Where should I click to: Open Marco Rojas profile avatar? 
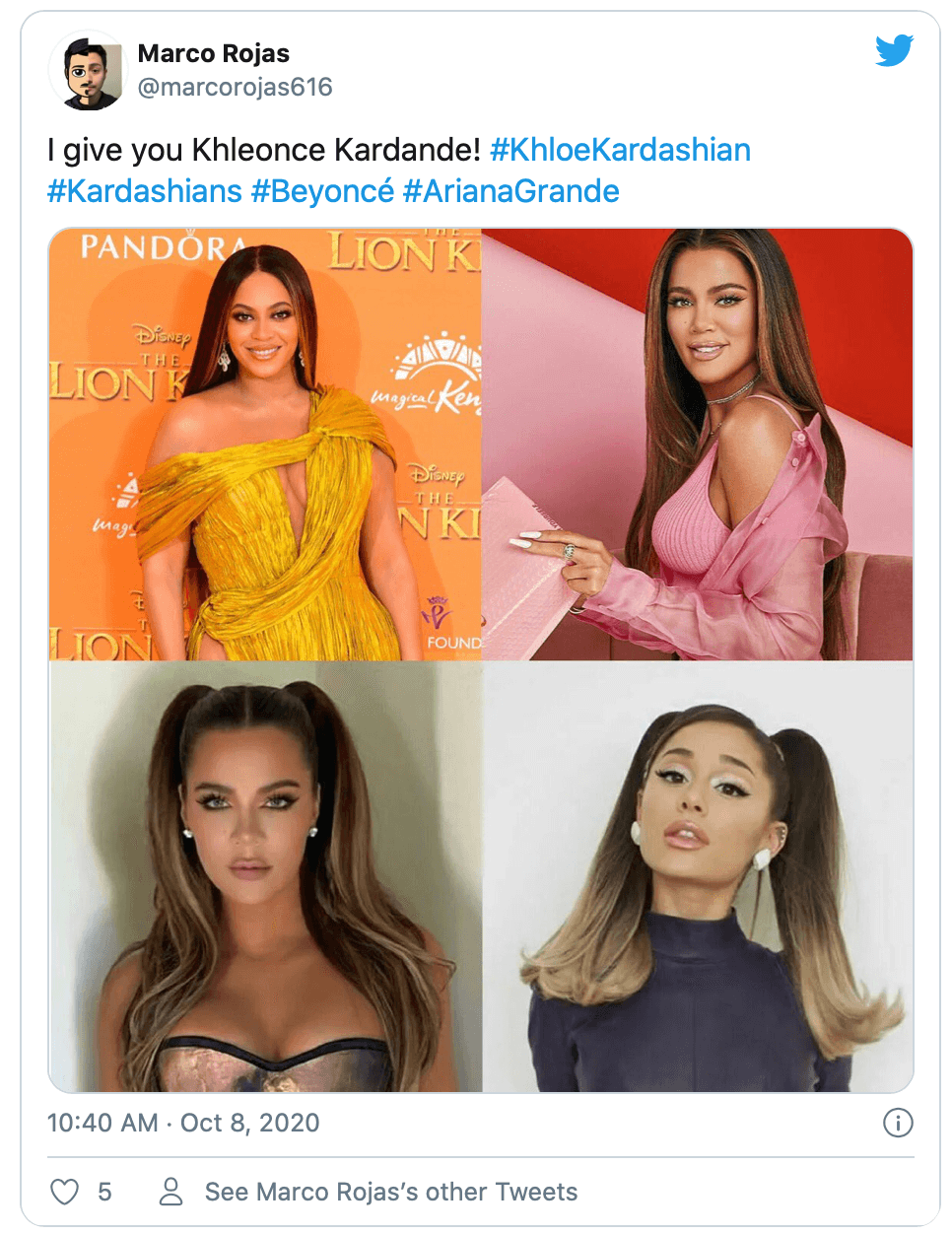87,71
